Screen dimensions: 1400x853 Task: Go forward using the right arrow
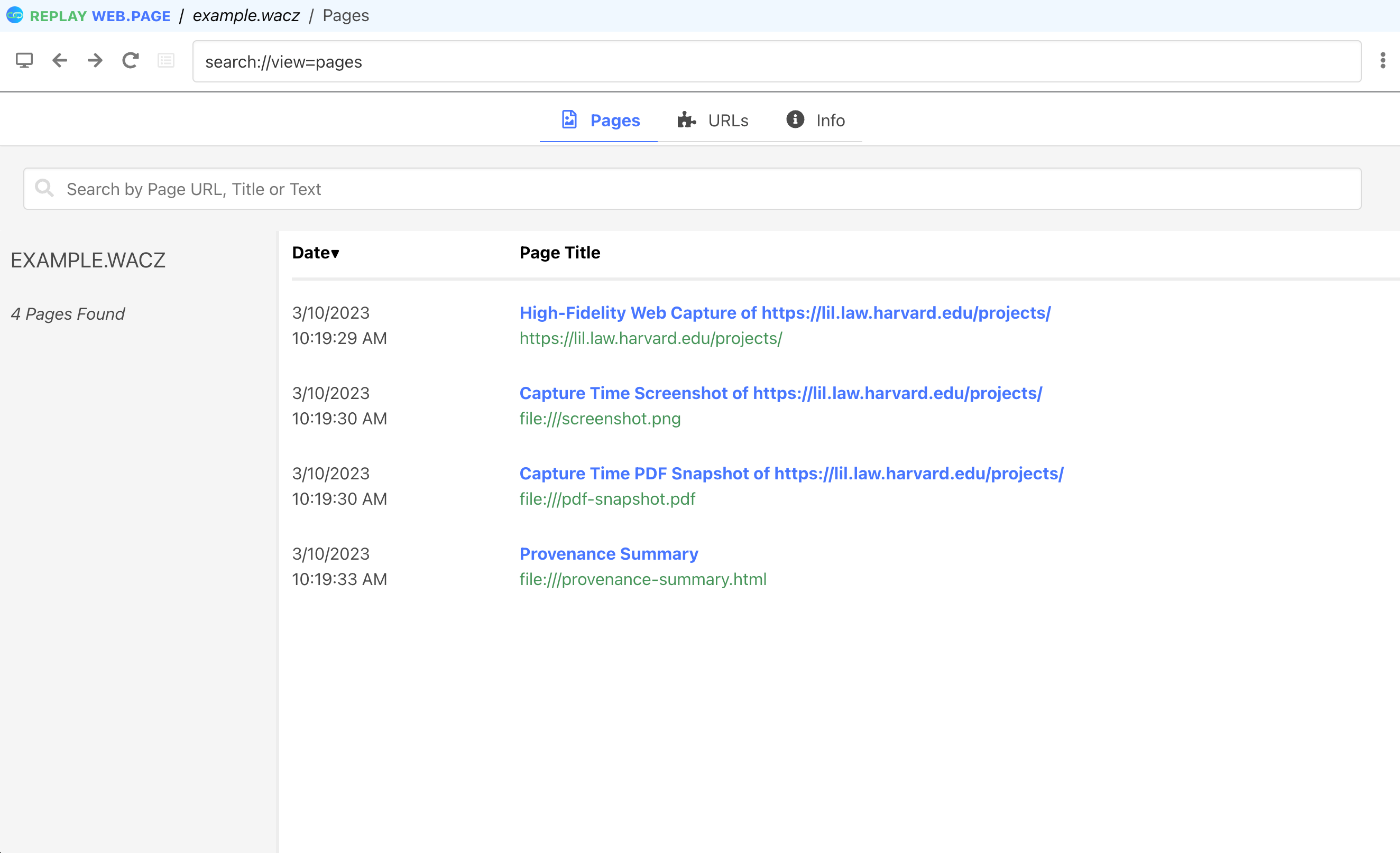(x=95, y=61)
